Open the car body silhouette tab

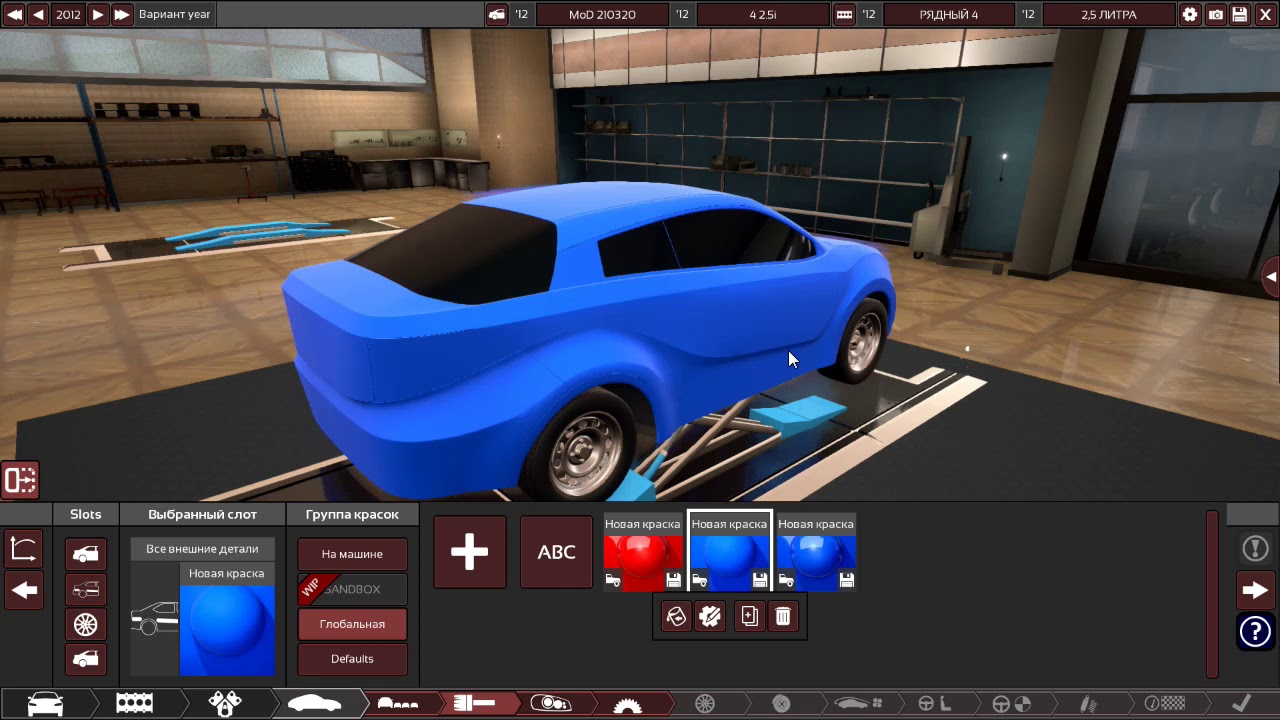315,704
